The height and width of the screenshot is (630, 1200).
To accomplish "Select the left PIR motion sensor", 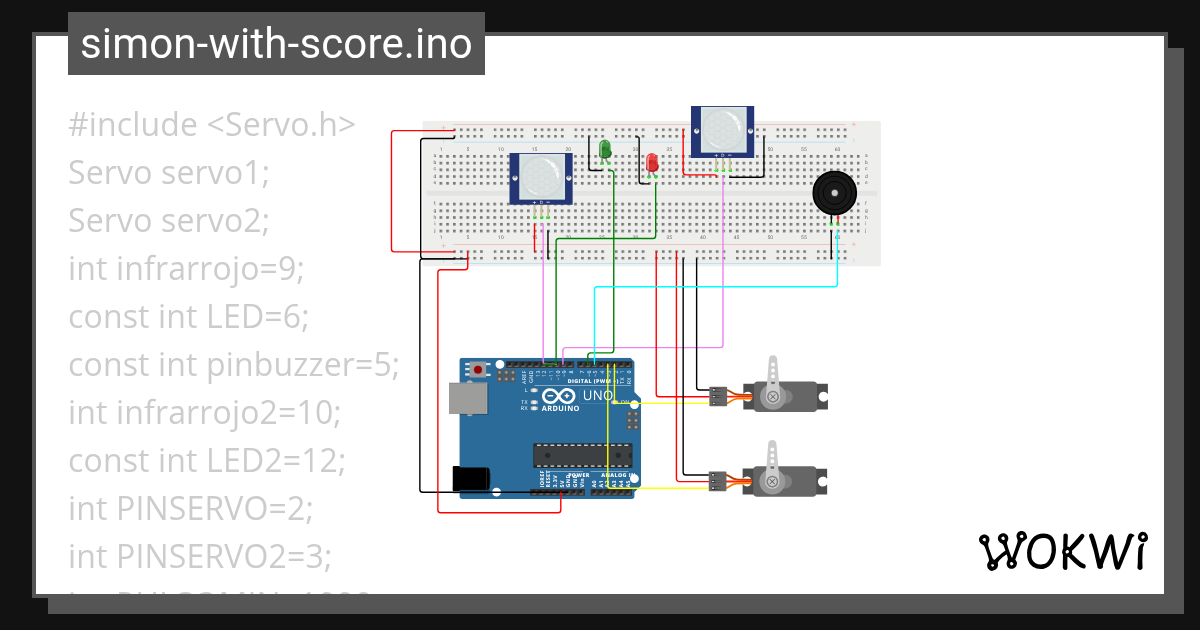I will (x=541, y=179).
